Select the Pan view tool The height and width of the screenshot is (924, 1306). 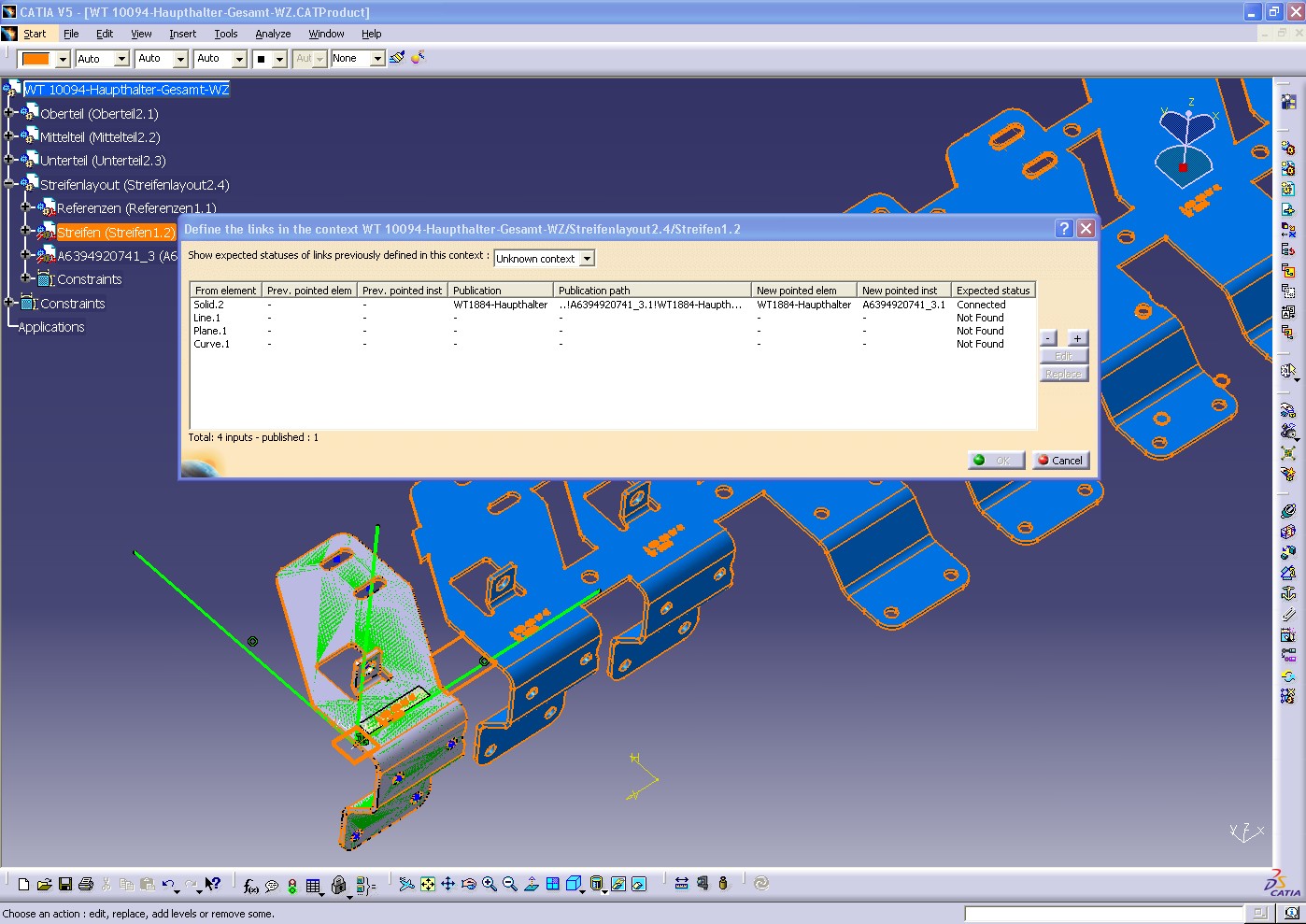pyautogui.click(x=447, y=884)
